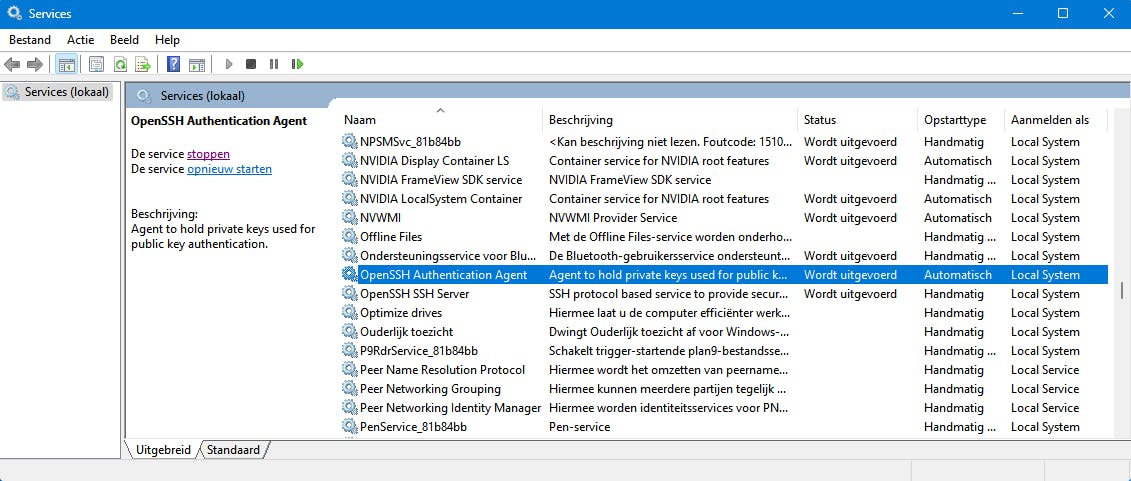The height and width of the screenshot is (481, 1131).
Task: Toggle the console tree show/hide toolbar icon
Action: 66,64
